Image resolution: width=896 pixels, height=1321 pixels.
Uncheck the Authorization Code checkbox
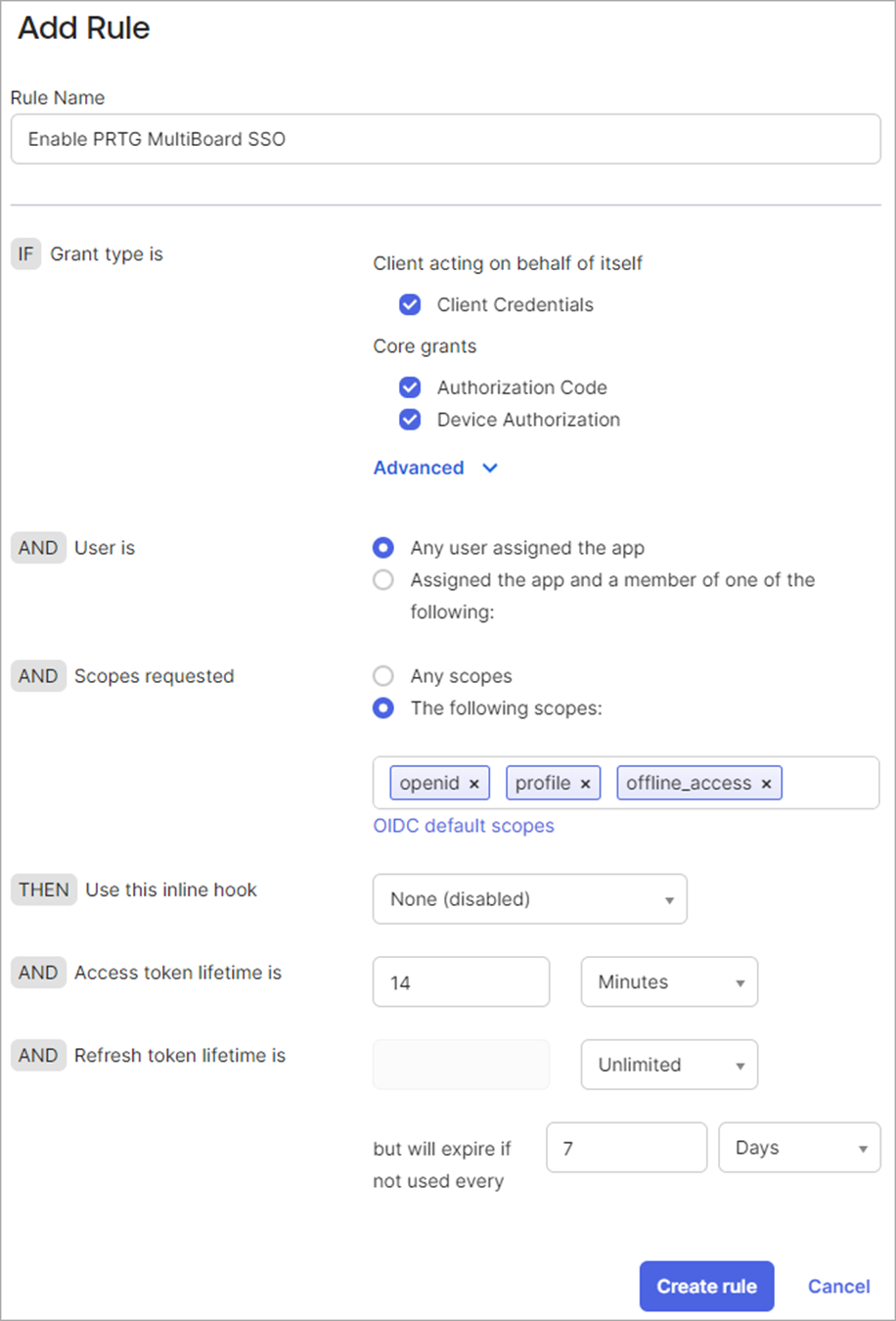(x=410, y=387)
